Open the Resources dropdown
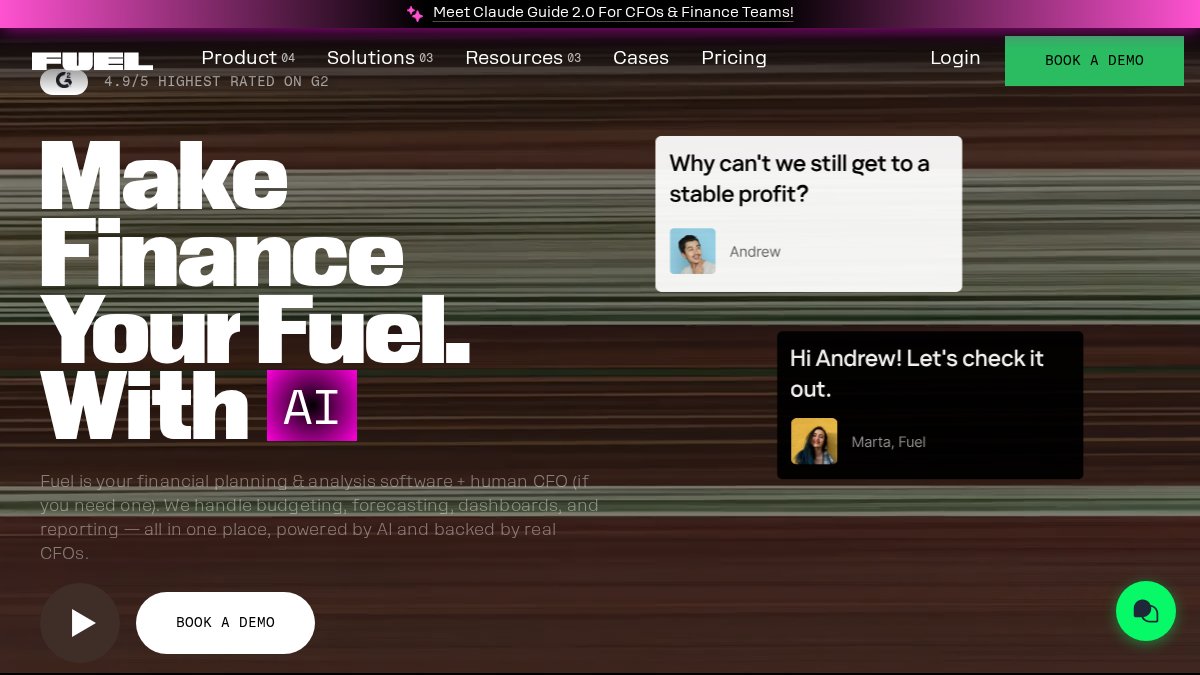This screenshot has height=675, width=1200. (x=523, y=58)
